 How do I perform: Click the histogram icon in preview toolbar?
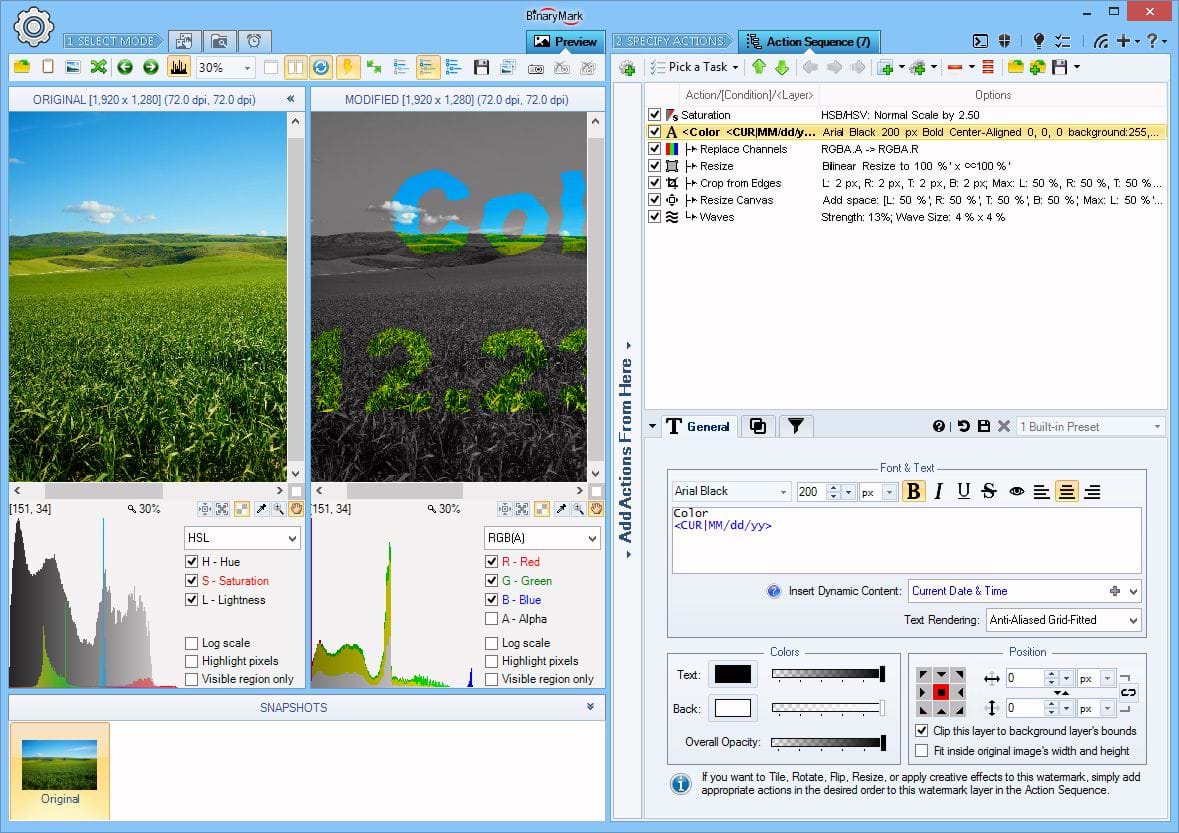click(x=179, y=67)
